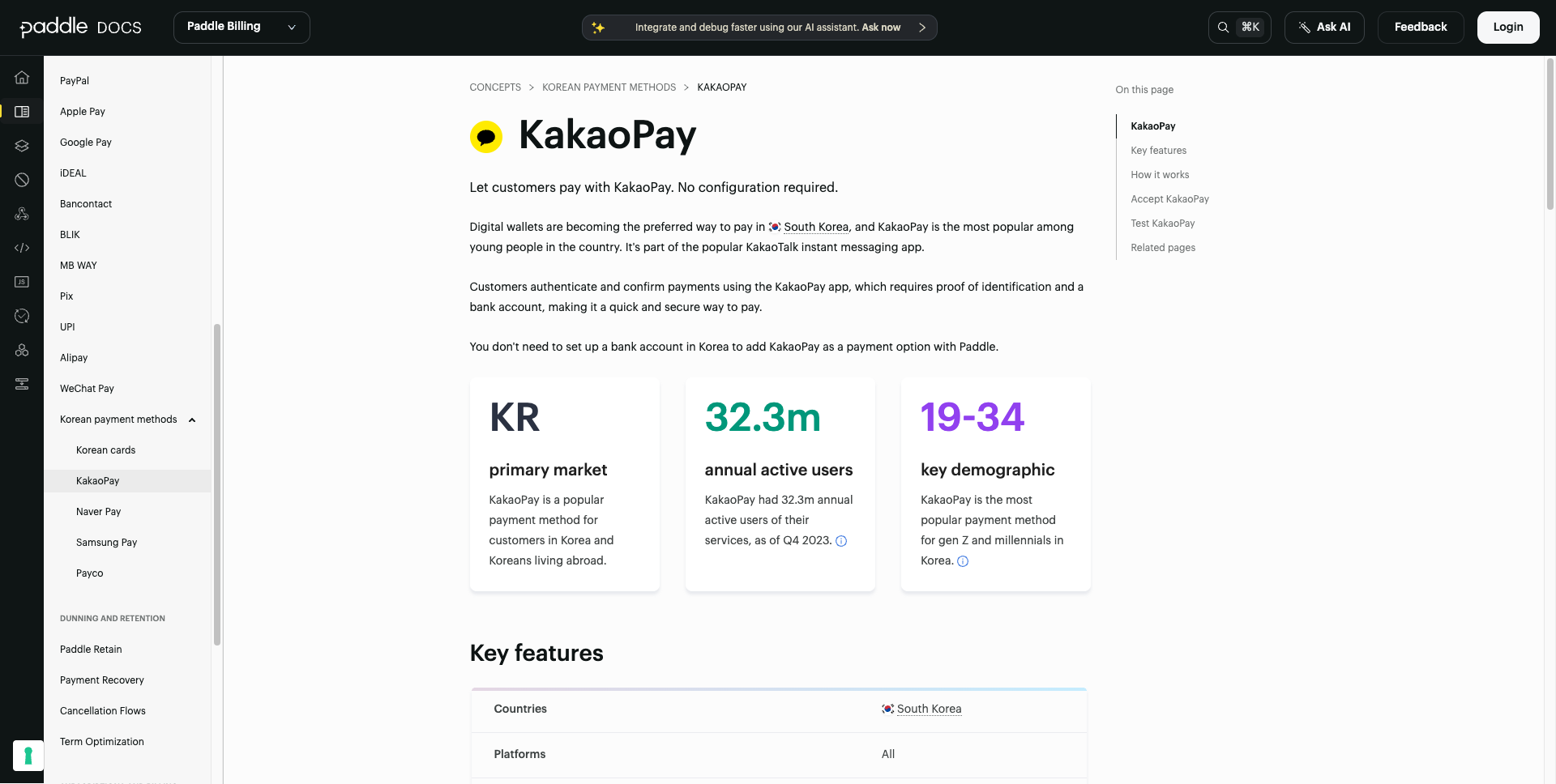Click the green keyhole privacy icon
The width and height of the screenshot is (1556, 784).
pos(28,756)
